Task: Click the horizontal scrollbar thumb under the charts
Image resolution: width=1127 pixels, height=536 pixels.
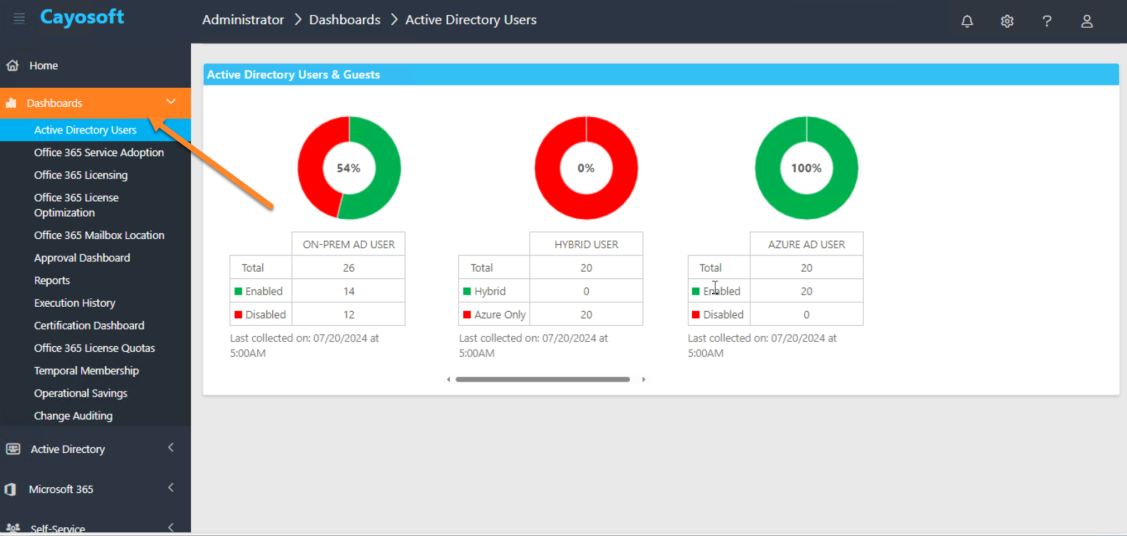Action: tap(543, 379)
